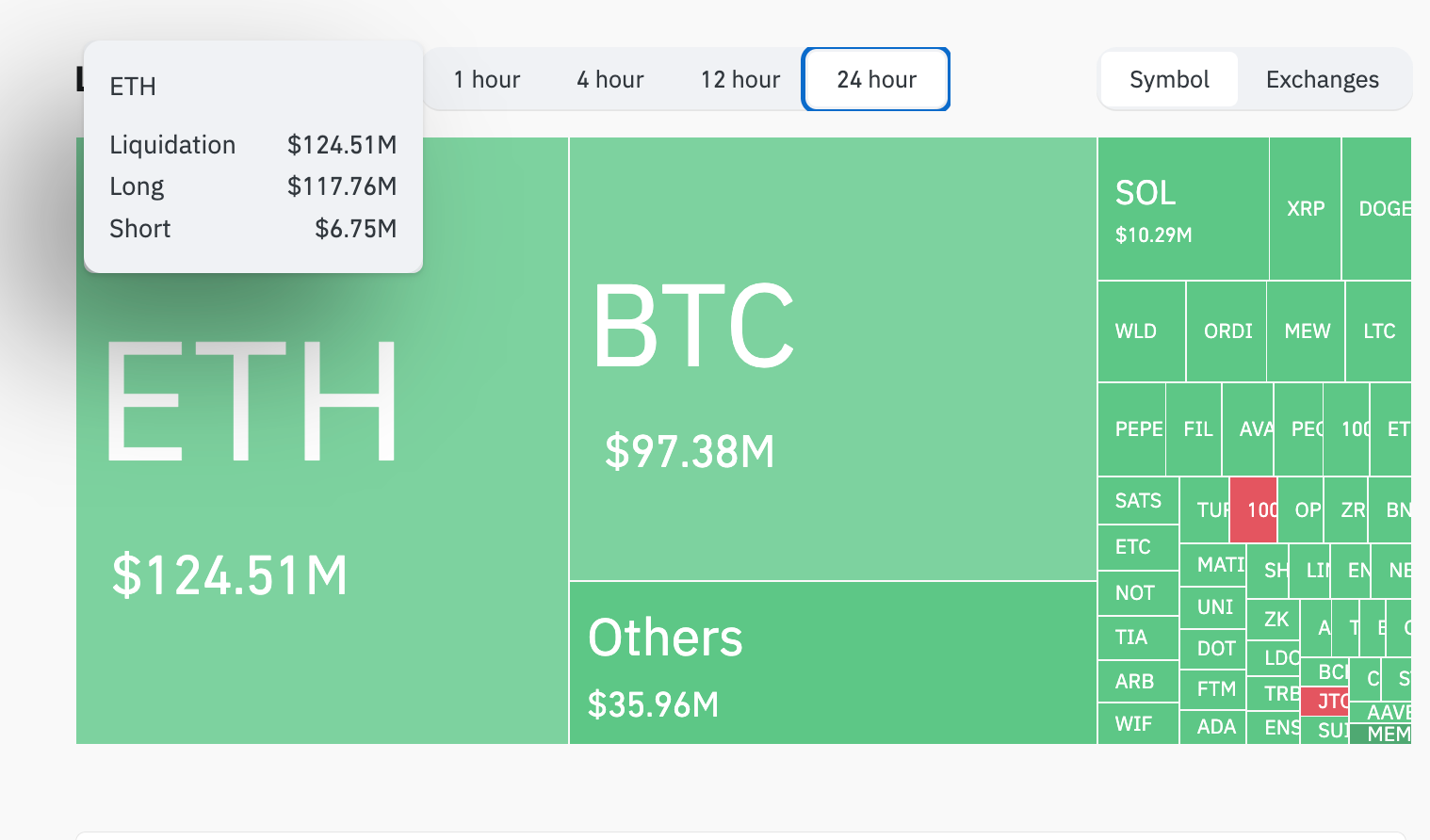Switch to the Exchanges view
The image size is (1430, 840).
pos(1322,79)
